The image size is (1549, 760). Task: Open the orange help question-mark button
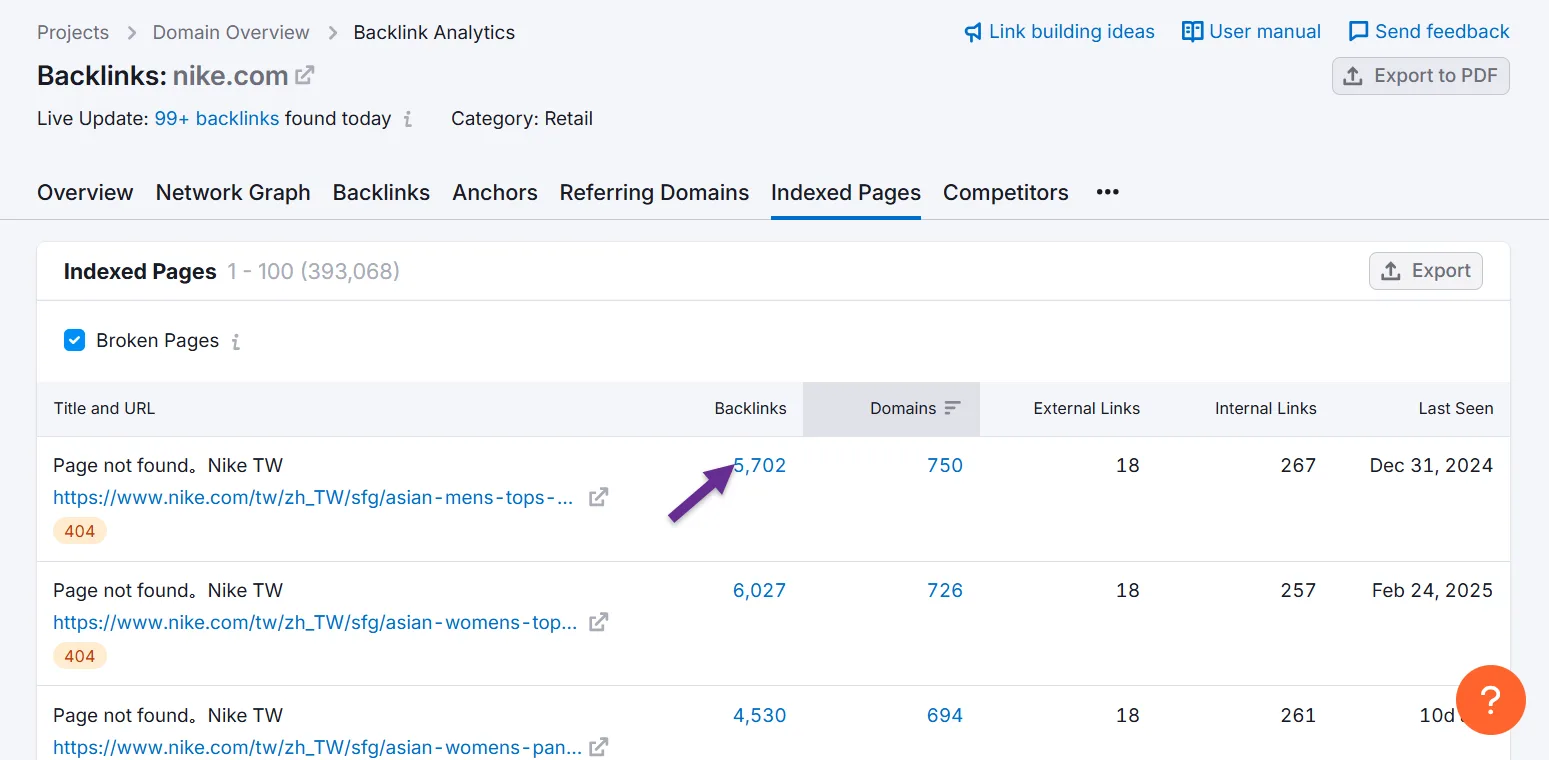[1491, 700]
